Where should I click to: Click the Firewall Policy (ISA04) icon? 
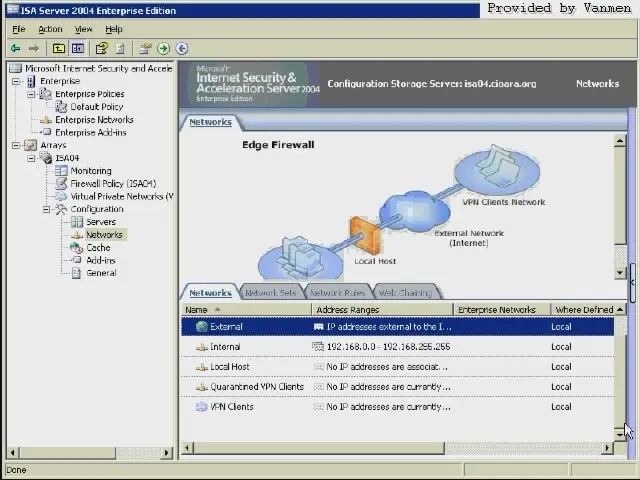pyautogui.click(x=61, y=184)
